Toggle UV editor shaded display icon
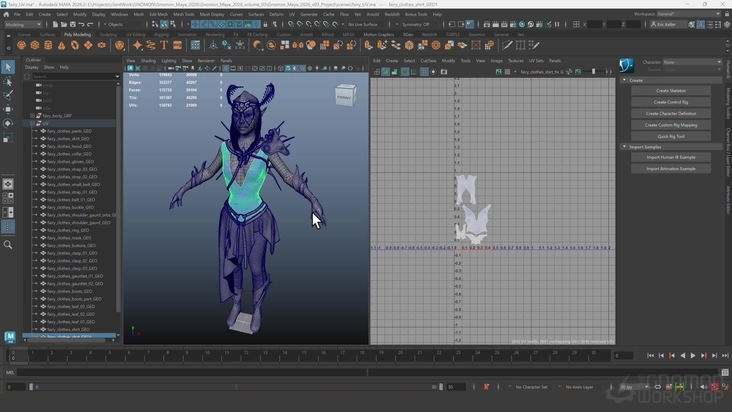This screenshot has width=732, height=412. coord(386,72)
